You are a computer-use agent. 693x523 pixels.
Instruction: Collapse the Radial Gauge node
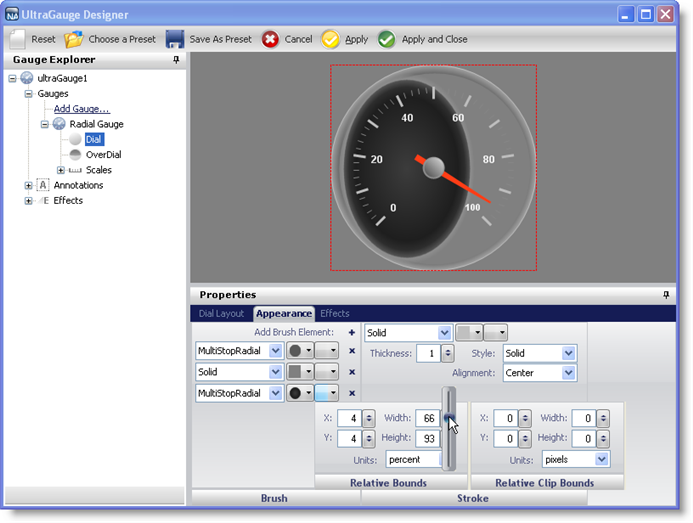45,124
